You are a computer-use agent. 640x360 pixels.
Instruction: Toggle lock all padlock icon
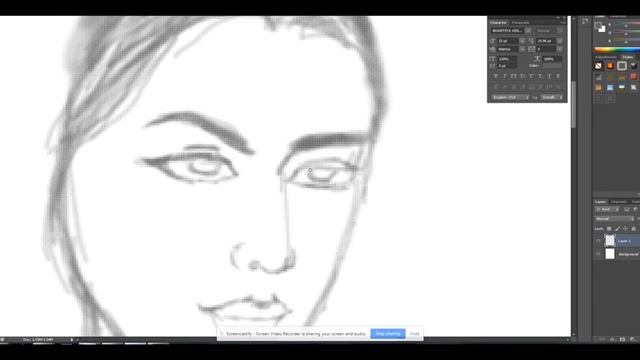click(x=633, y=229)
